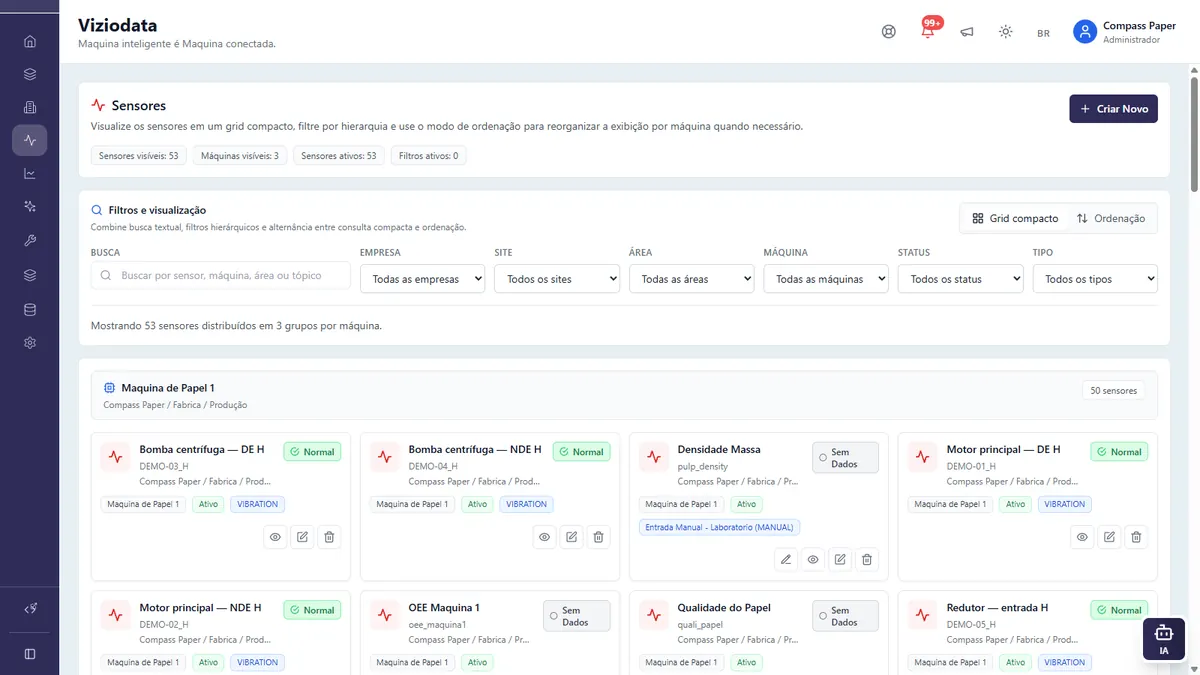
Task: Delete the Bomba centrífuga — DE H sensor
Action: (x=330, y=537)
